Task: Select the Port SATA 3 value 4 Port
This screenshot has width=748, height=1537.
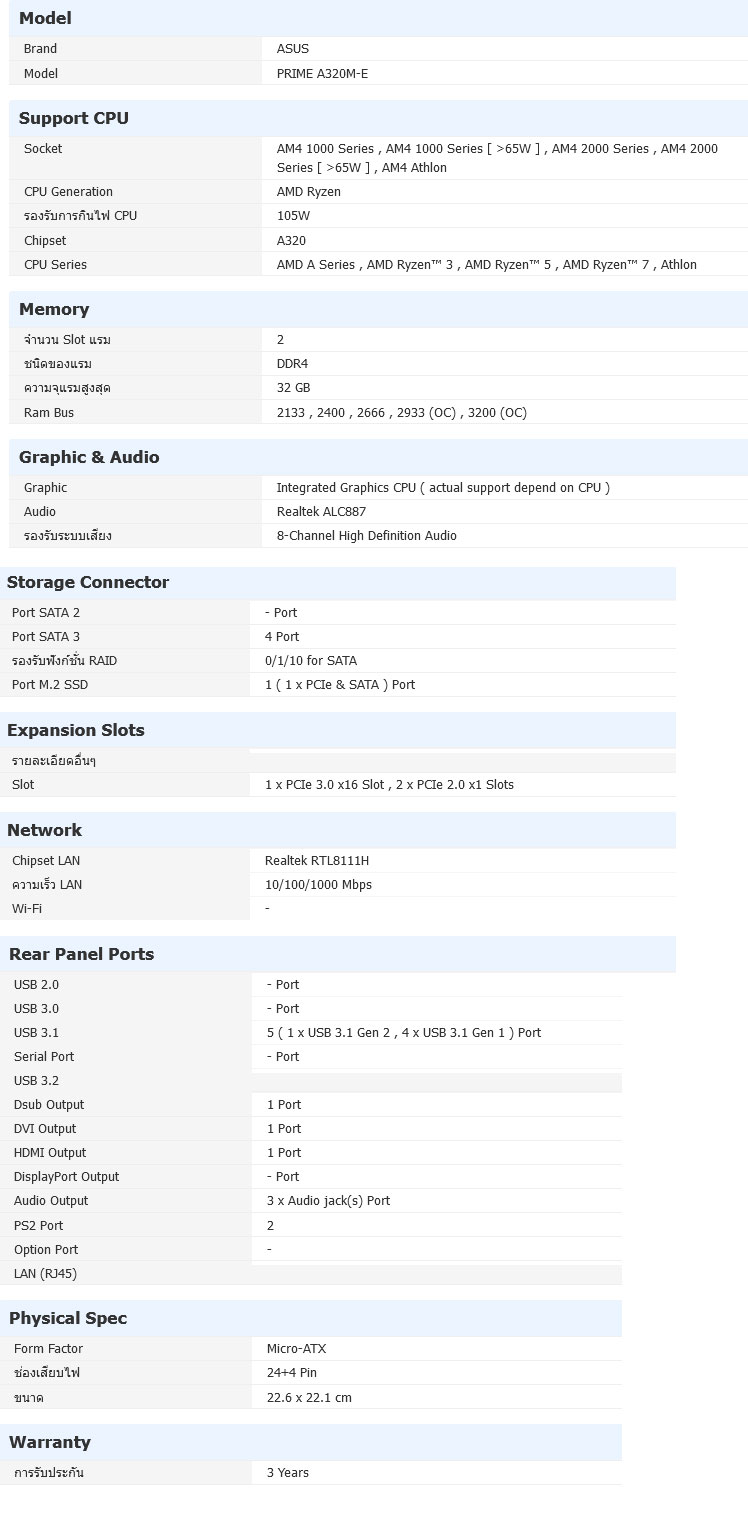Action: coord(282,637)
